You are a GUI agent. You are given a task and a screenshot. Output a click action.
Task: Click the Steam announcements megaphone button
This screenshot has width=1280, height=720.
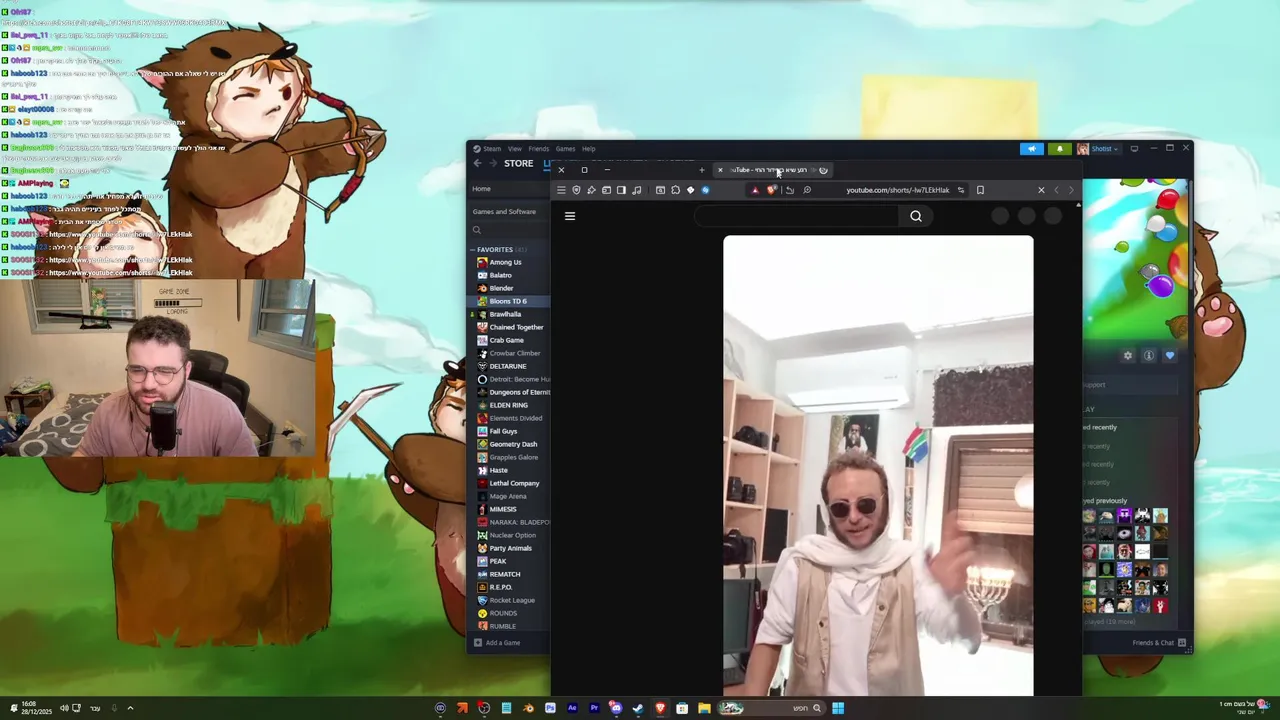click(x=1032, y=149)
